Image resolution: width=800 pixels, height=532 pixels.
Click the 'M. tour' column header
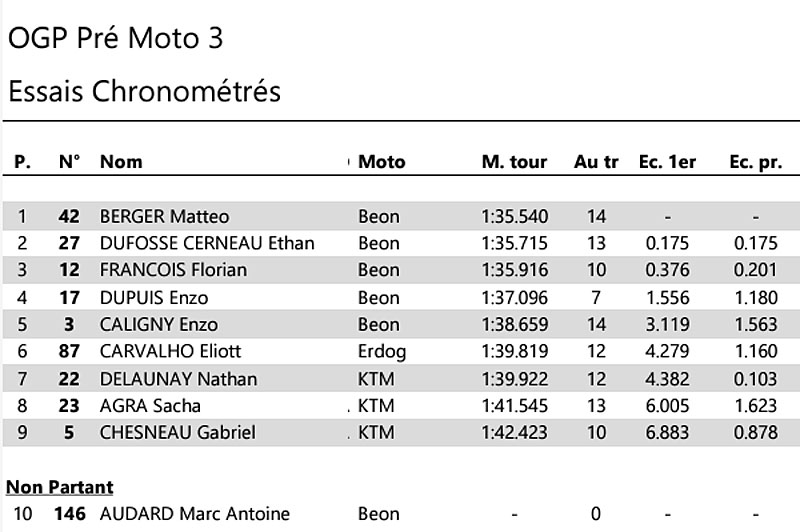tap(514, 162)
